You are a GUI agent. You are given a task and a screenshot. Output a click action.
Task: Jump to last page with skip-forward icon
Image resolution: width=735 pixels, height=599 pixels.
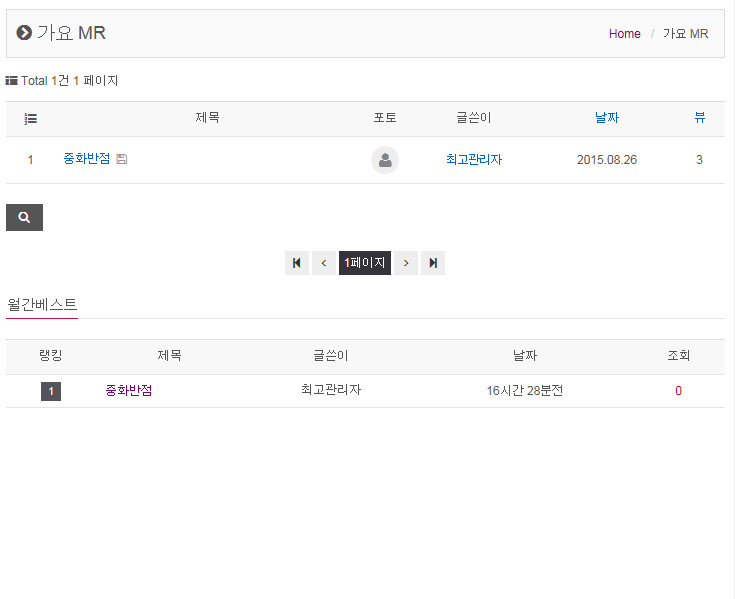click(x=433, y=263)
